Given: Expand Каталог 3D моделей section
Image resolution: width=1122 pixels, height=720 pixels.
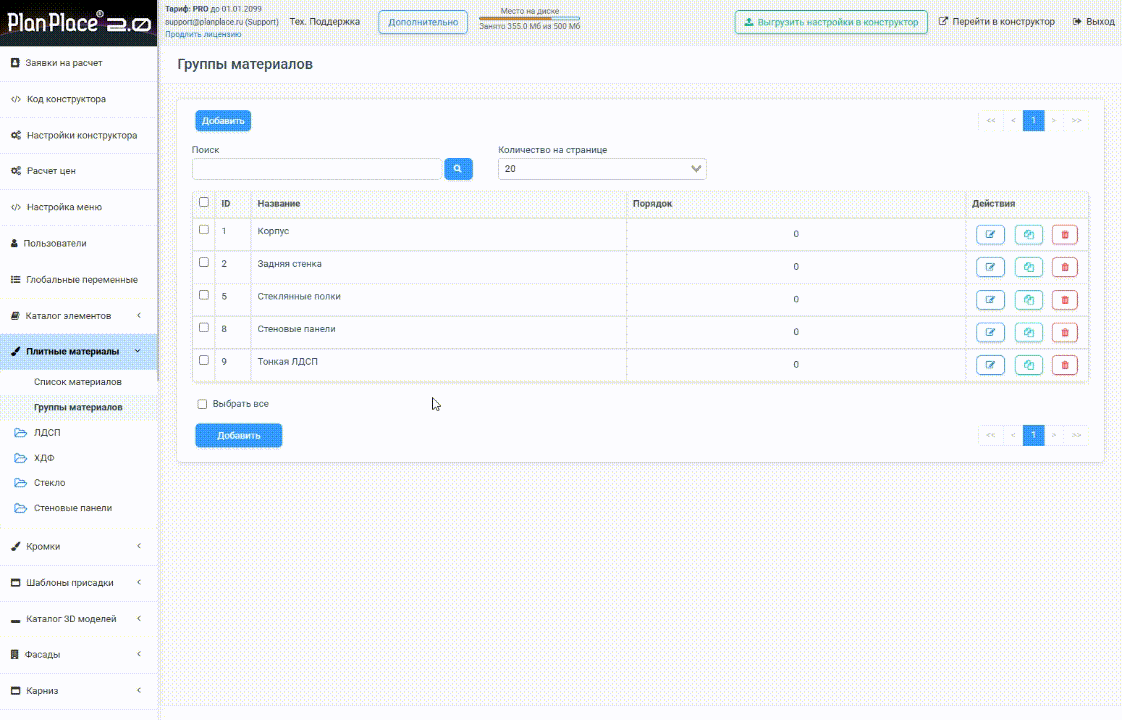Looking at the screenshot, I should pyautogui.click(x=78, y=619).
